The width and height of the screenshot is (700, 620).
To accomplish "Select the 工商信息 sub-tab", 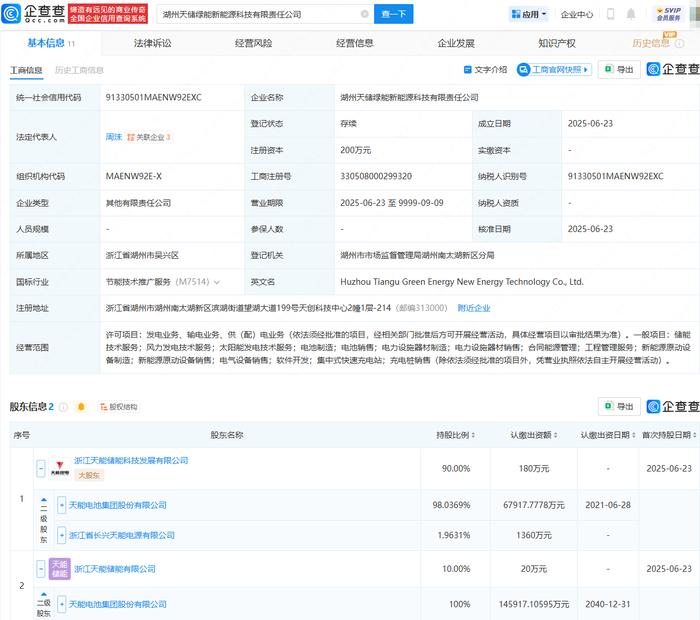I will tap(26, 70).
